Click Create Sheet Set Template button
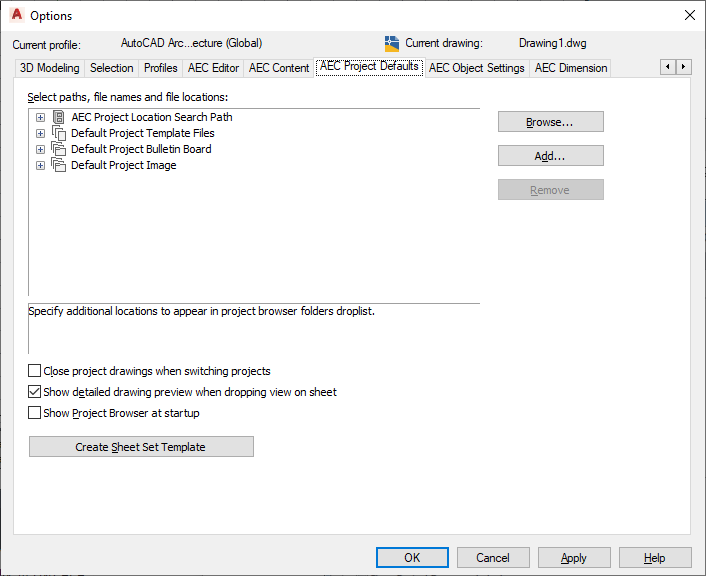Screen dimensions: 706x576 point(141,446)
